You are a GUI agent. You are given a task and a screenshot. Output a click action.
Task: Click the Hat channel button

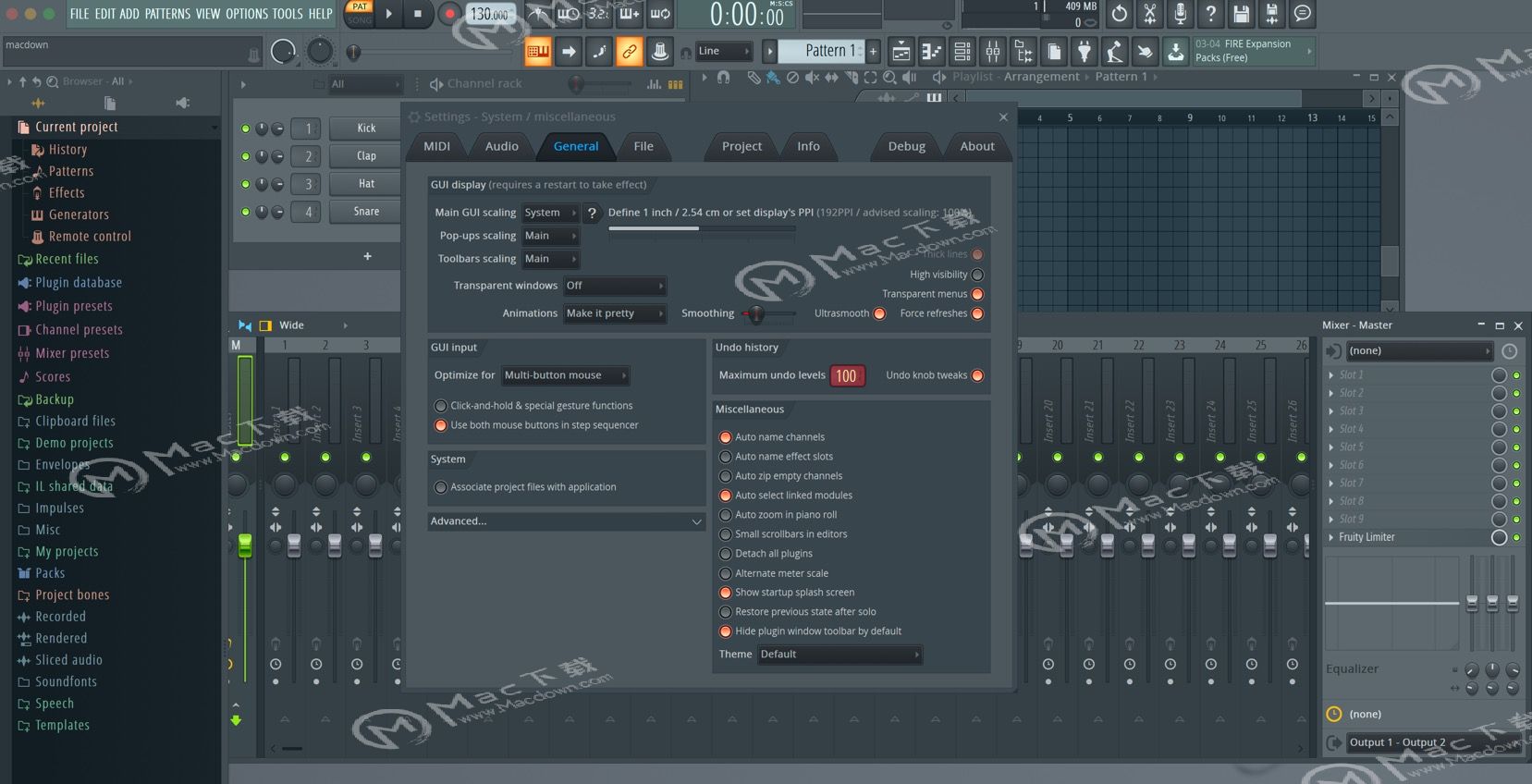tap(366, 184)
